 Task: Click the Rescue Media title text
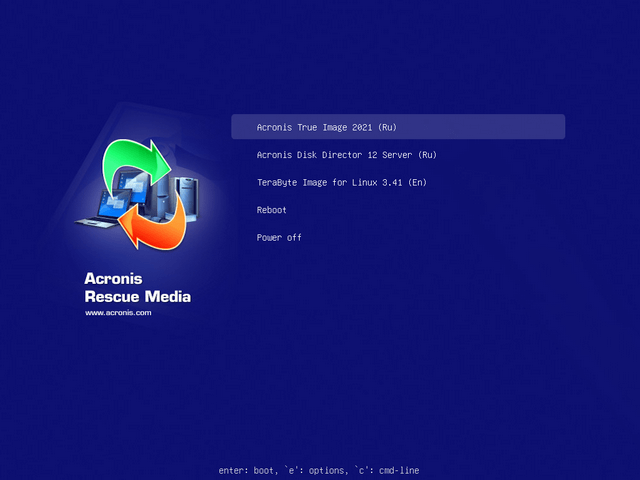[138, 297]
